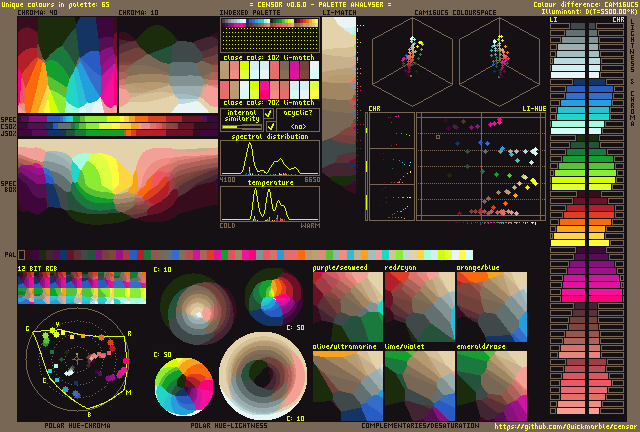This screenshot has height=432, width=640.
Task: Open the orange/blue complementary map
Action: click(492, 307)
